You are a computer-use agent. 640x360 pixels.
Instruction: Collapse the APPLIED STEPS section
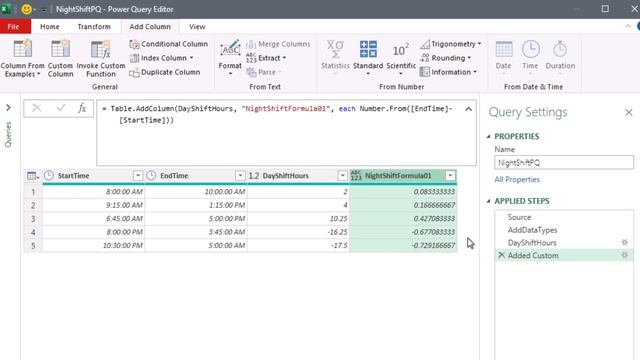pyautogui.click(x=489, y=201)
